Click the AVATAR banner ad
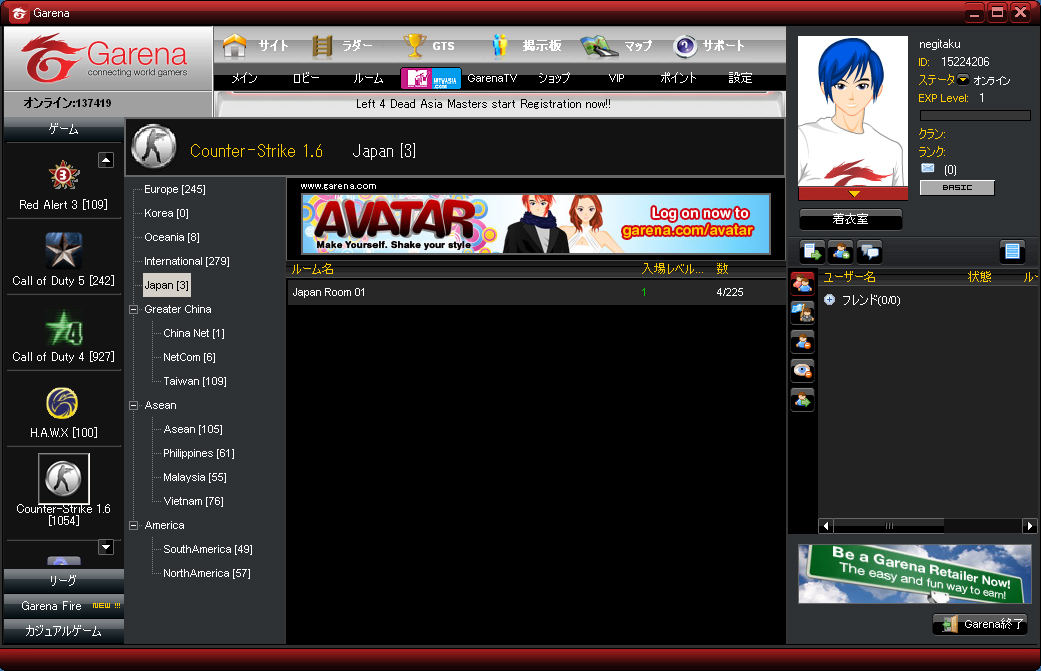Image resolution: width=1041 pixels, height=671 pixels. click(x=536, y=224)
